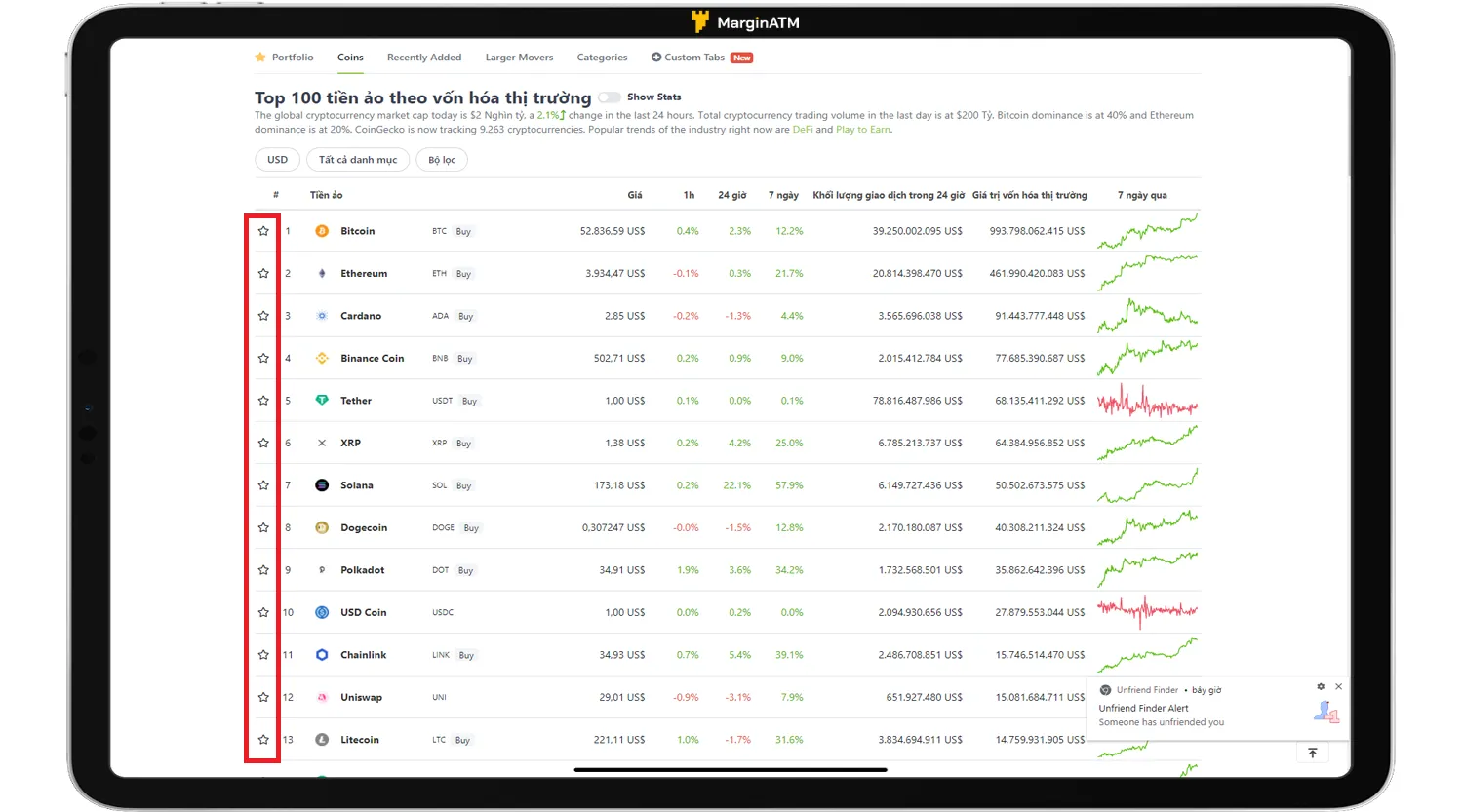The width and height of the screenshot is (1463, 812).
Task: Open the Portfolio tab
Action: pyautogui.click(x=284, y=58)
